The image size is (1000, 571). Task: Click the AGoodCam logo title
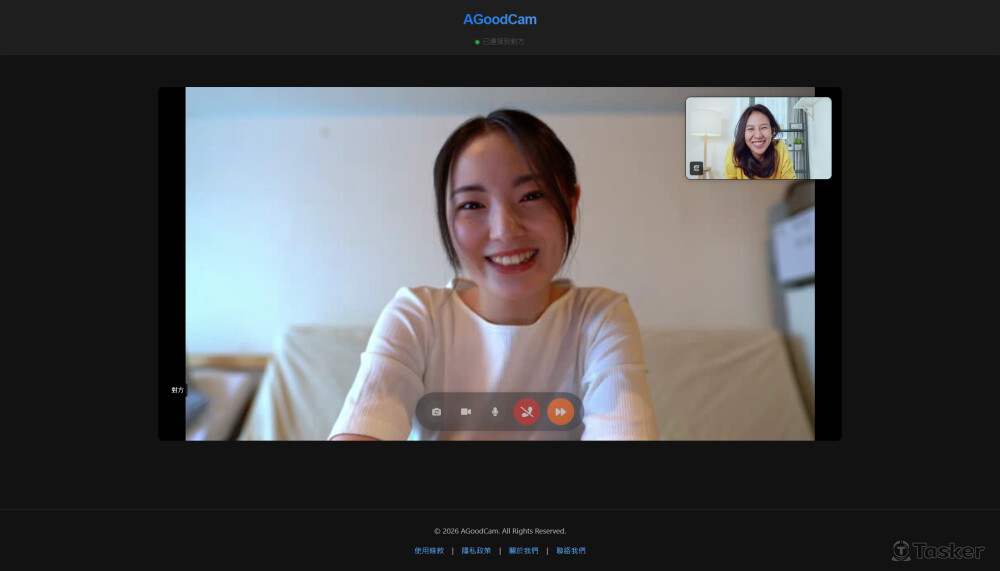500,19
